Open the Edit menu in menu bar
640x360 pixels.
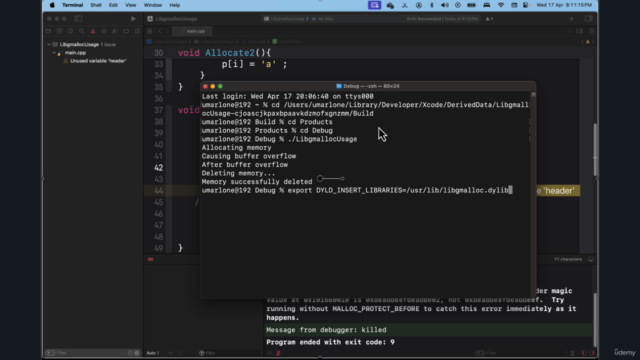tap(113, 5)
